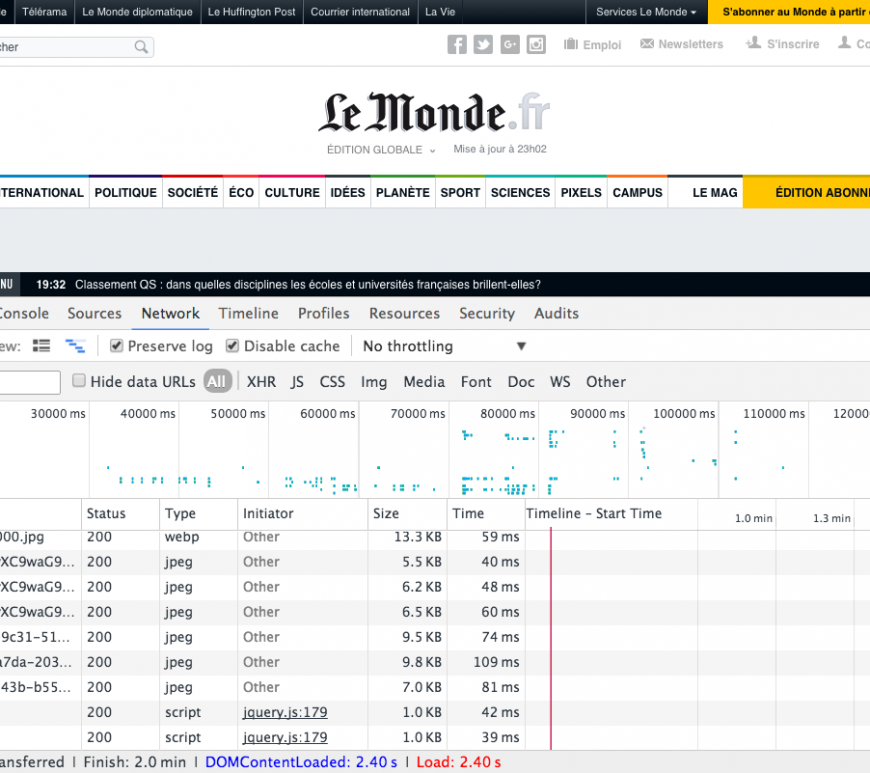The image size is (870, 773).
Task: Filter requests by Other type
Action: pyautogui.click(x=606, y=382)
